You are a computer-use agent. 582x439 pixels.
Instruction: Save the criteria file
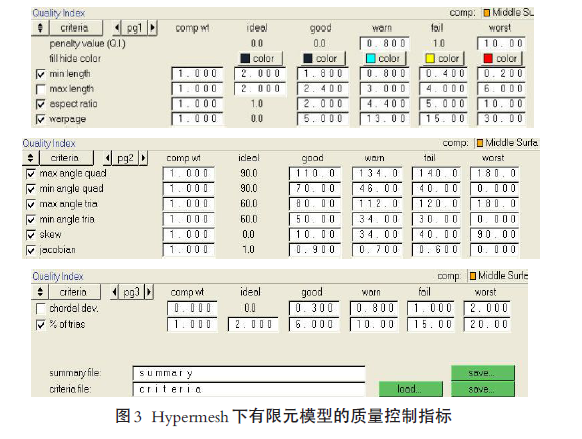click(x=483, y=389)
